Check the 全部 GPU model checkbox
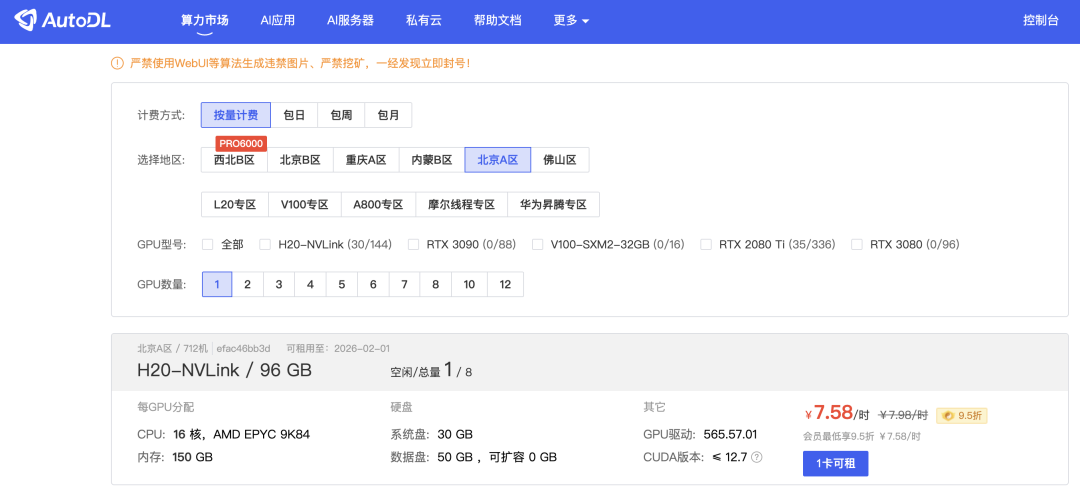Viewport: 1080px width, 492px height. 208,244
